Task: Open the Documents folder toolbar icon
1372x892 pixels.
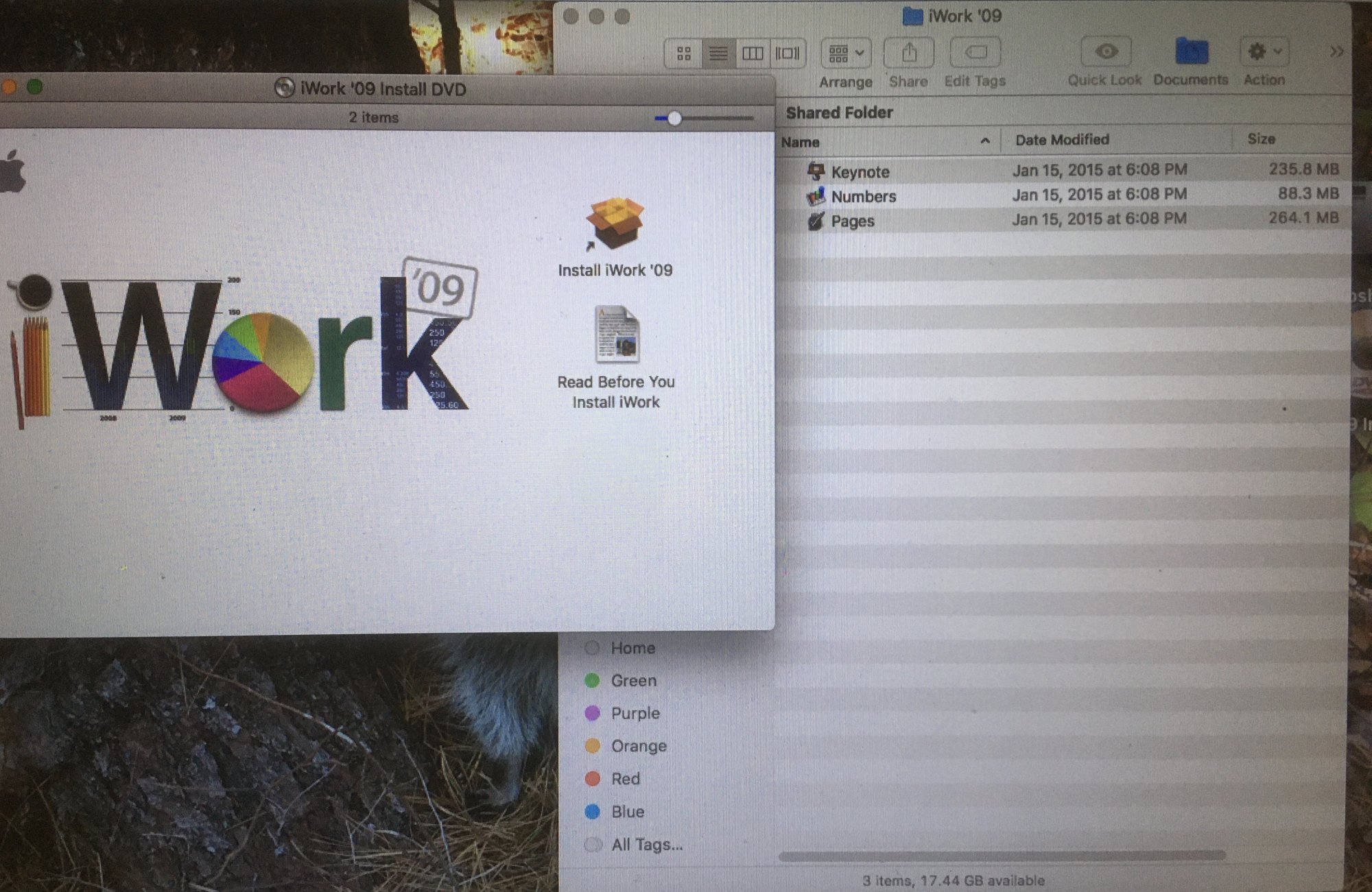Action: [x=1191, y=52]
